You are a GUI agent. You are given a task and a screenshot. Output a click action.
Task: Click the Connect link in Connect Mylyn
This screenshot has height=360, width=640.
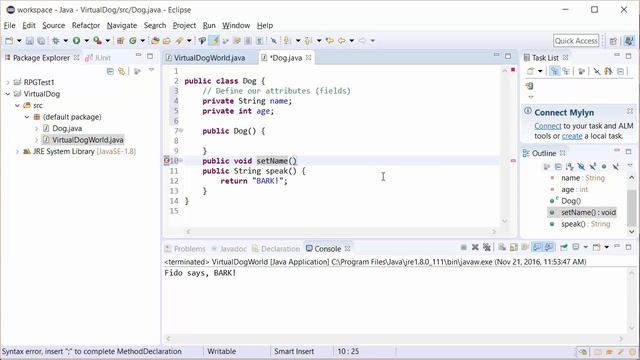(x=548, y=126)
